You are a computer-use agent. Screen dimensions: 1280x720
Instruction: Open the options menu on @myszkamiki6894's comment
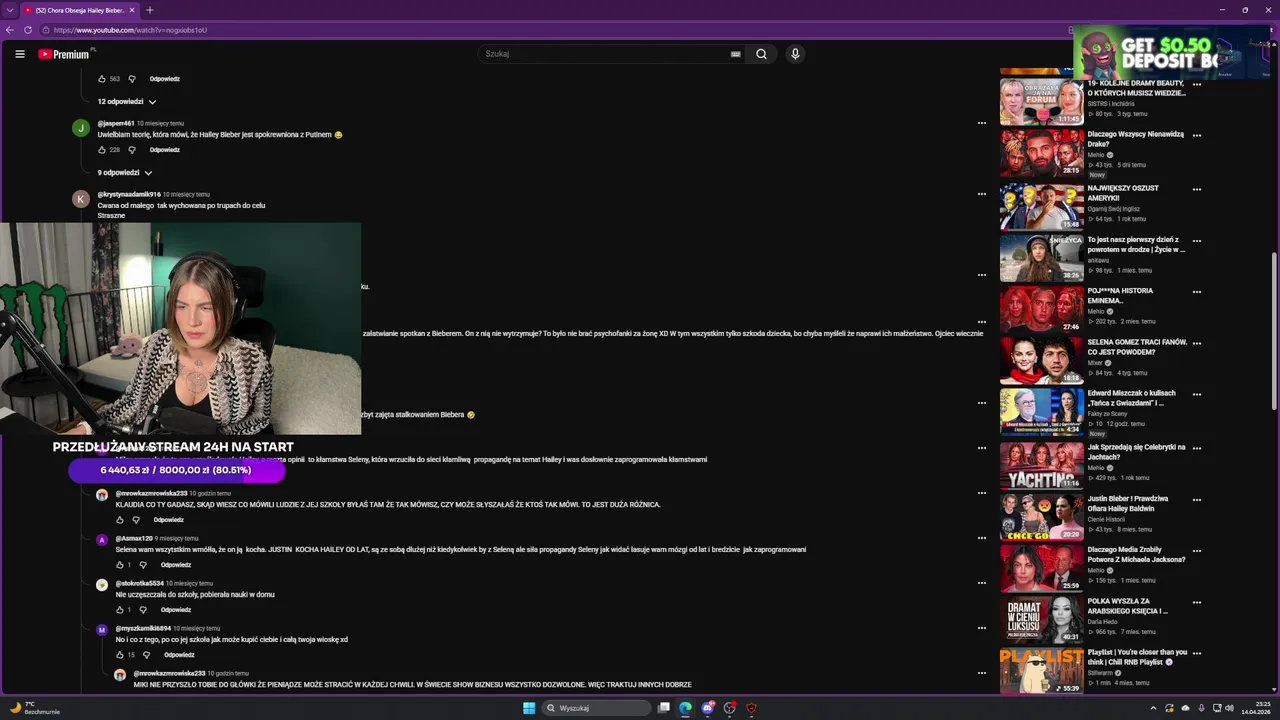(981, 628)
